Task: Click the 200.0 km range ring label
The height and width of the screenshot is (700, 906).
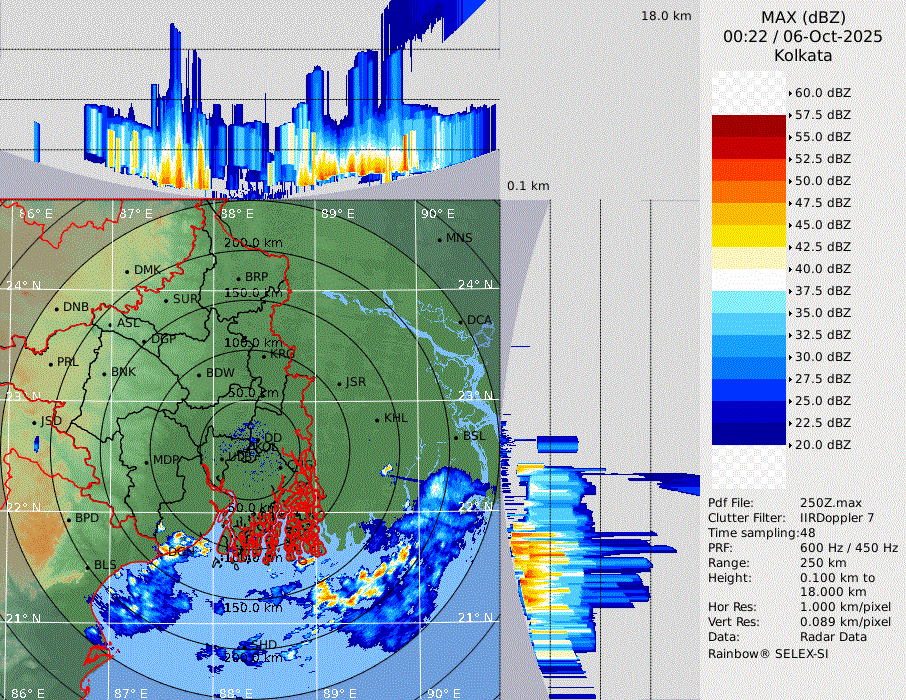Action: pyautogui.click(x=252, y=243)
